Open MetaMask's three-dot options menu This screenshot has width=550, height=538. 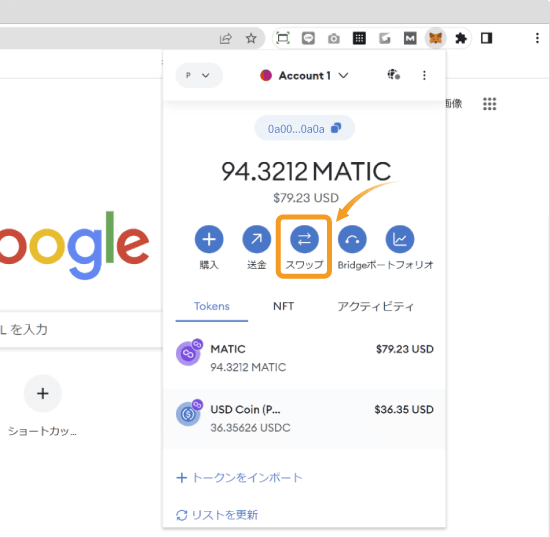coord(424,75)
